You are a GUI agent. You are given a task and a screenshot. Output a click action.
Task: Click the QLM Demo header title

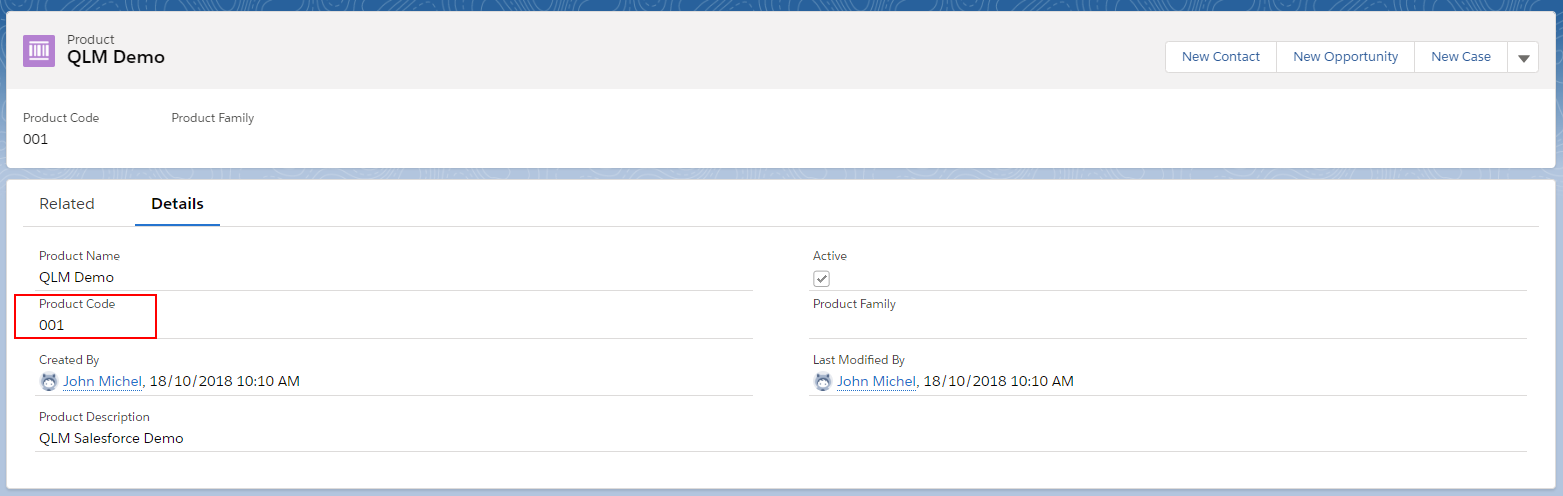point(116,57)
